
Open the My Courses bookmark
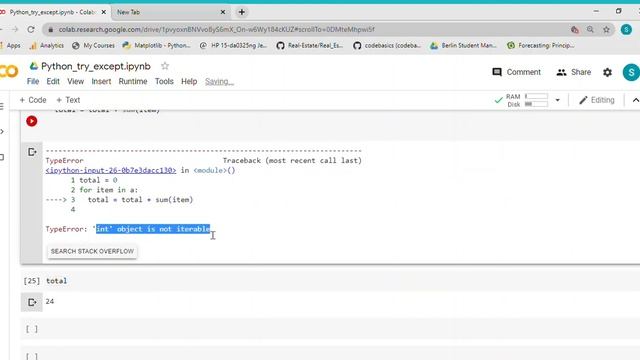[x=93, y=45]
